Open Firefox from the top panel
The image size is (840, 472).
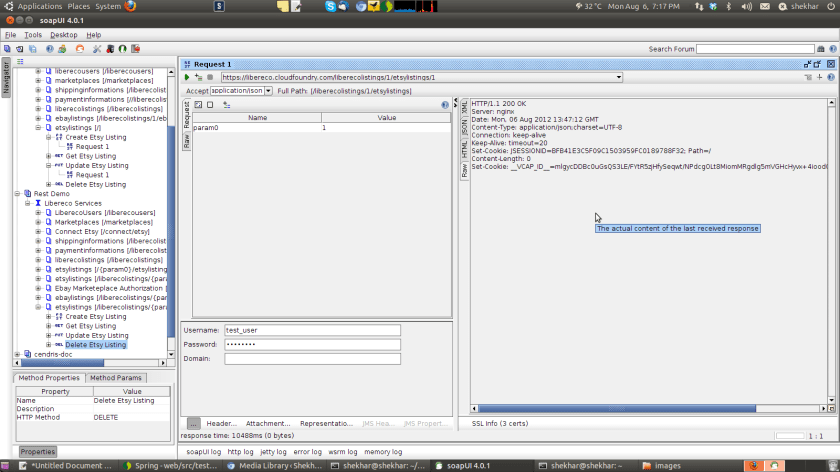(x=130, y=6)
